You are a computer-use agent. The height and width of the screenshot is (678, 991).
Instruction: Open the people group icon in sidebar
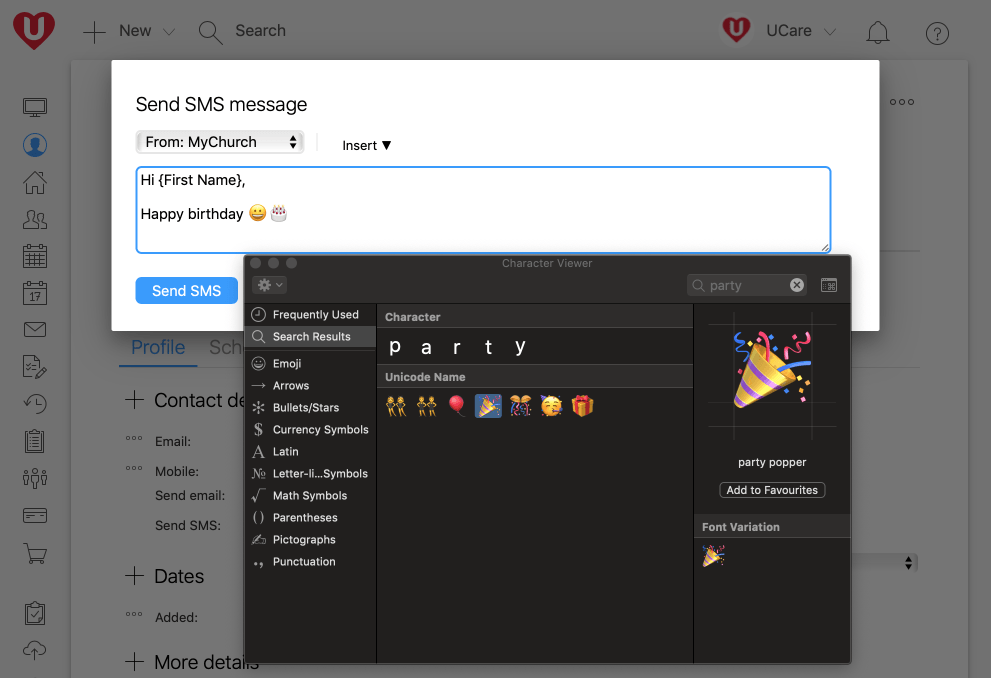[35, 219]
